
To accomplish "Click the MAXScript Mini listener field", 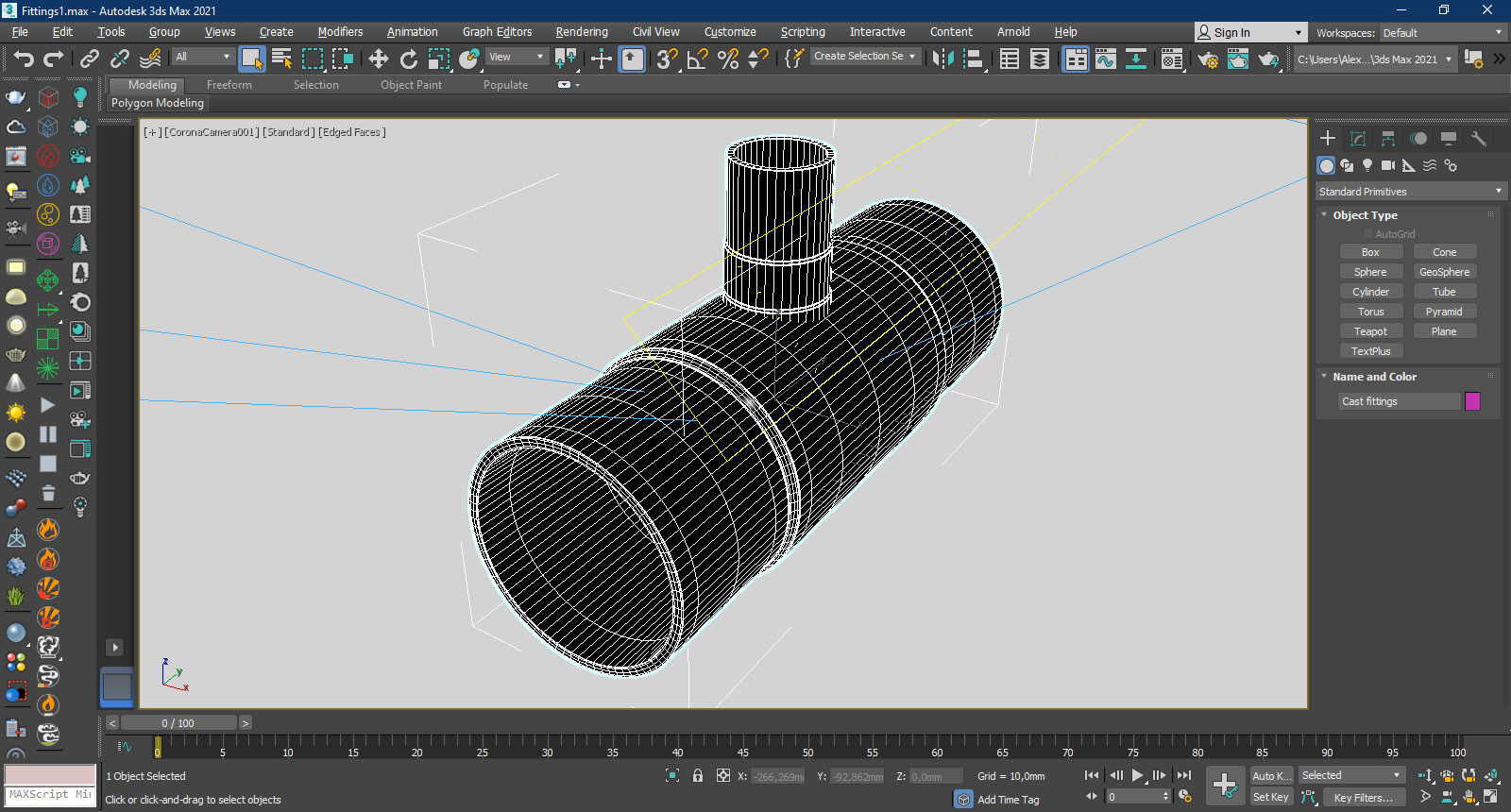I will (x=50, y=795).
